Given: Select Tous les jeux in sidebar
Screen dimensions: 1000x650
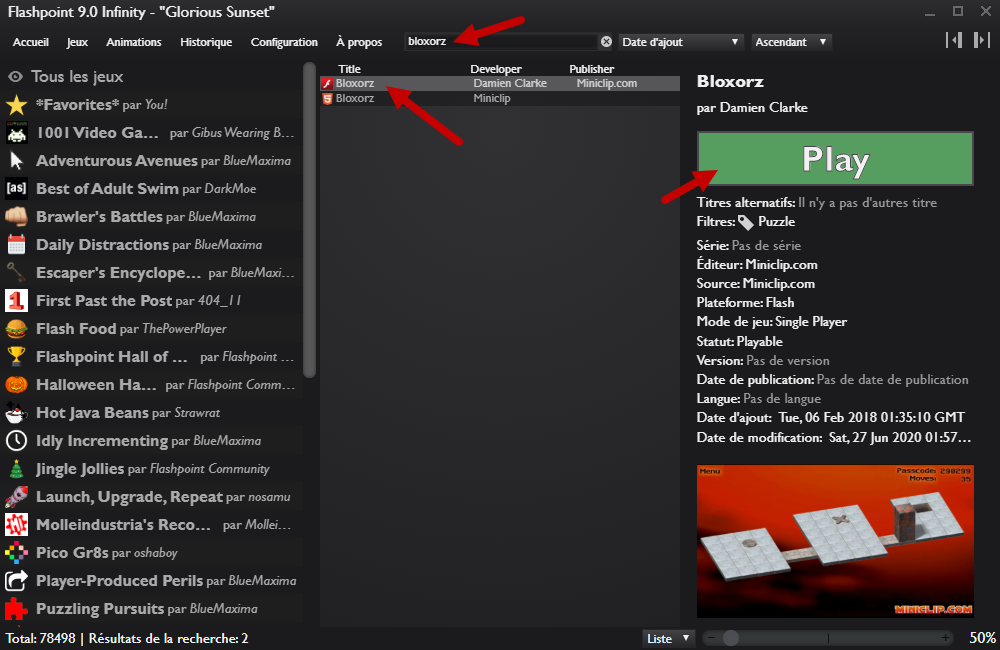Looking at the screenshot, I should tap(77, 77).
